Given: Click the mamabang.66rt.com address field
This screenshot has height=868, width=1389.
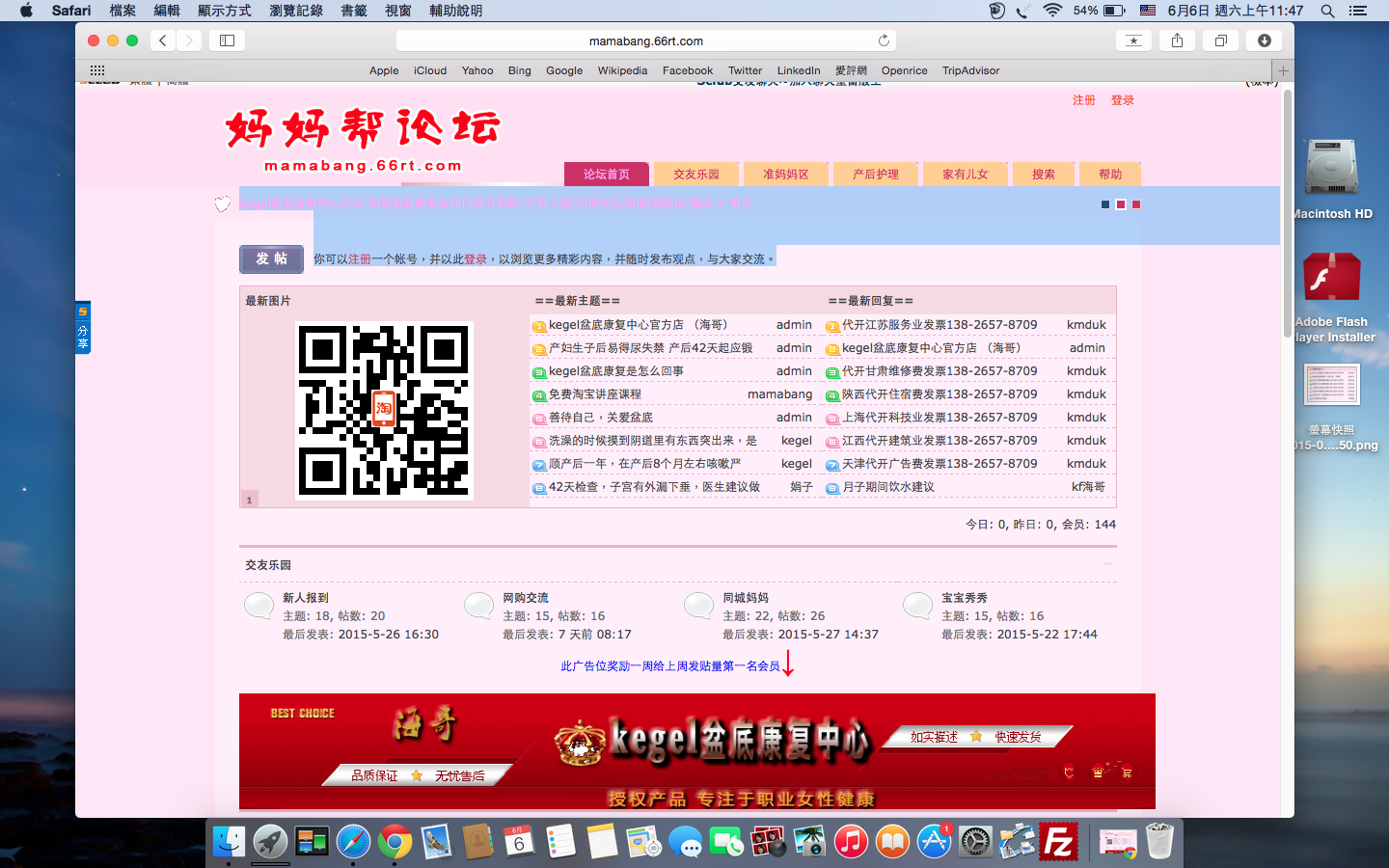Looking at the screenshot, I should 646,41.
